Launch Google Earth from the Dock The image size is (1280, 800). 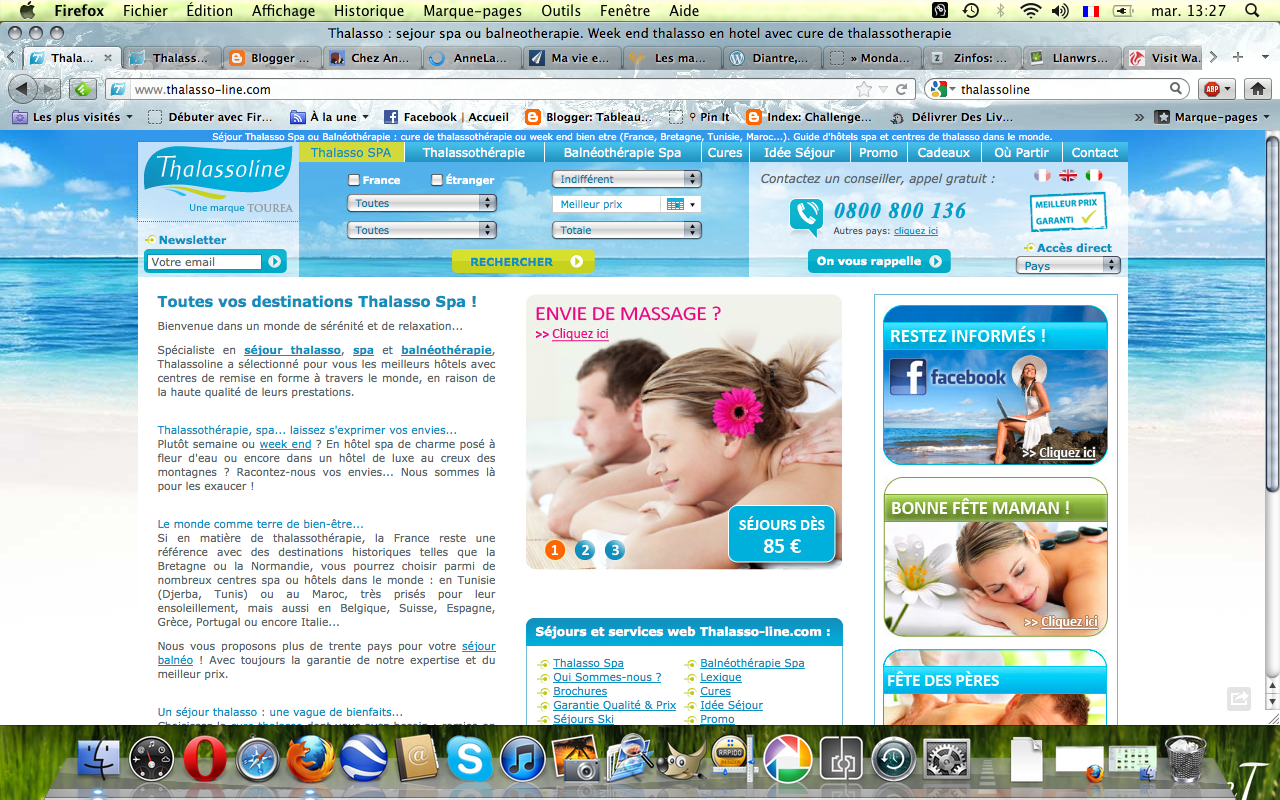point(363,760)
